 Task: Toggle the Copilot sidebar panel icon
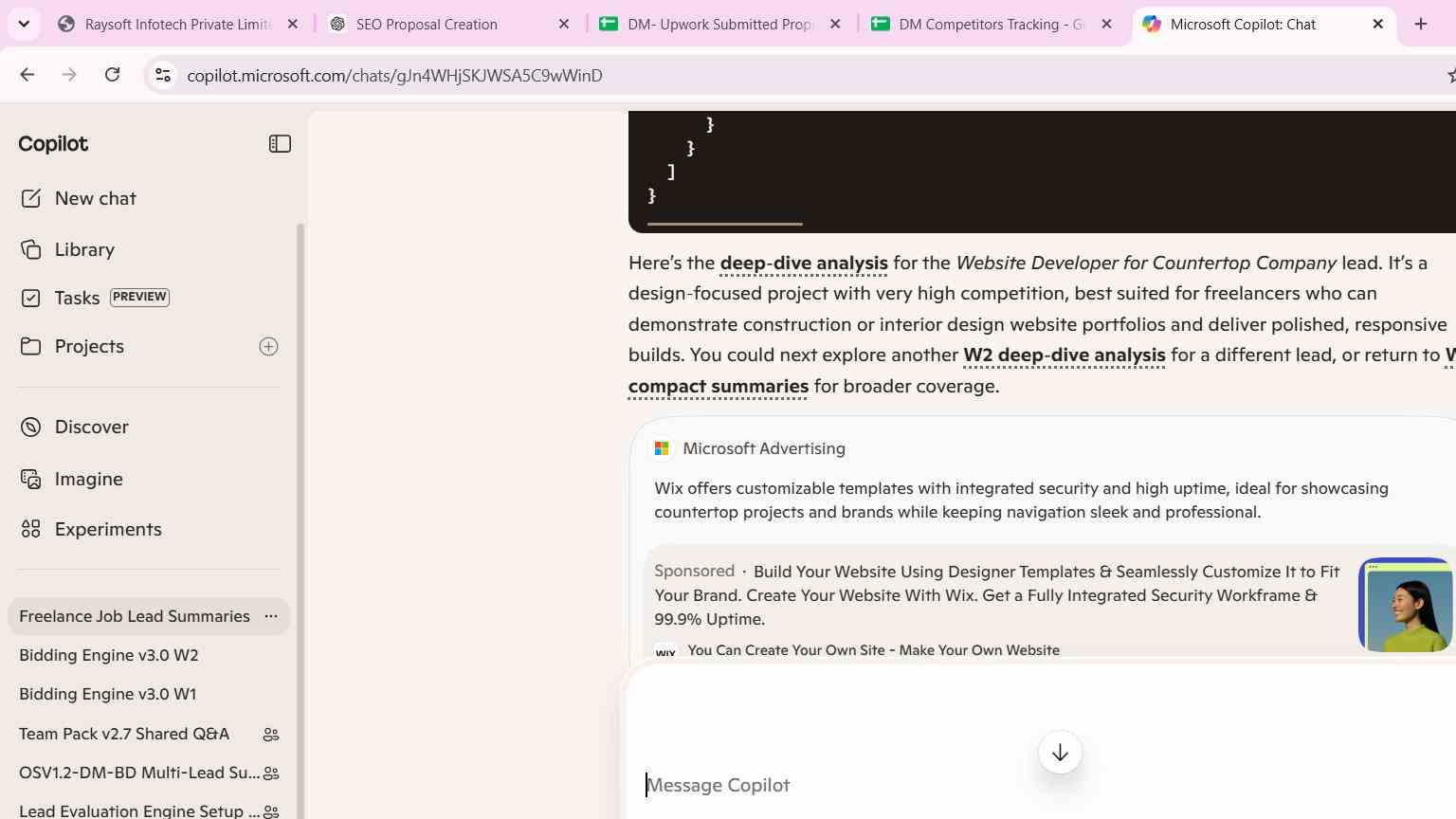[x=280, y=144]
